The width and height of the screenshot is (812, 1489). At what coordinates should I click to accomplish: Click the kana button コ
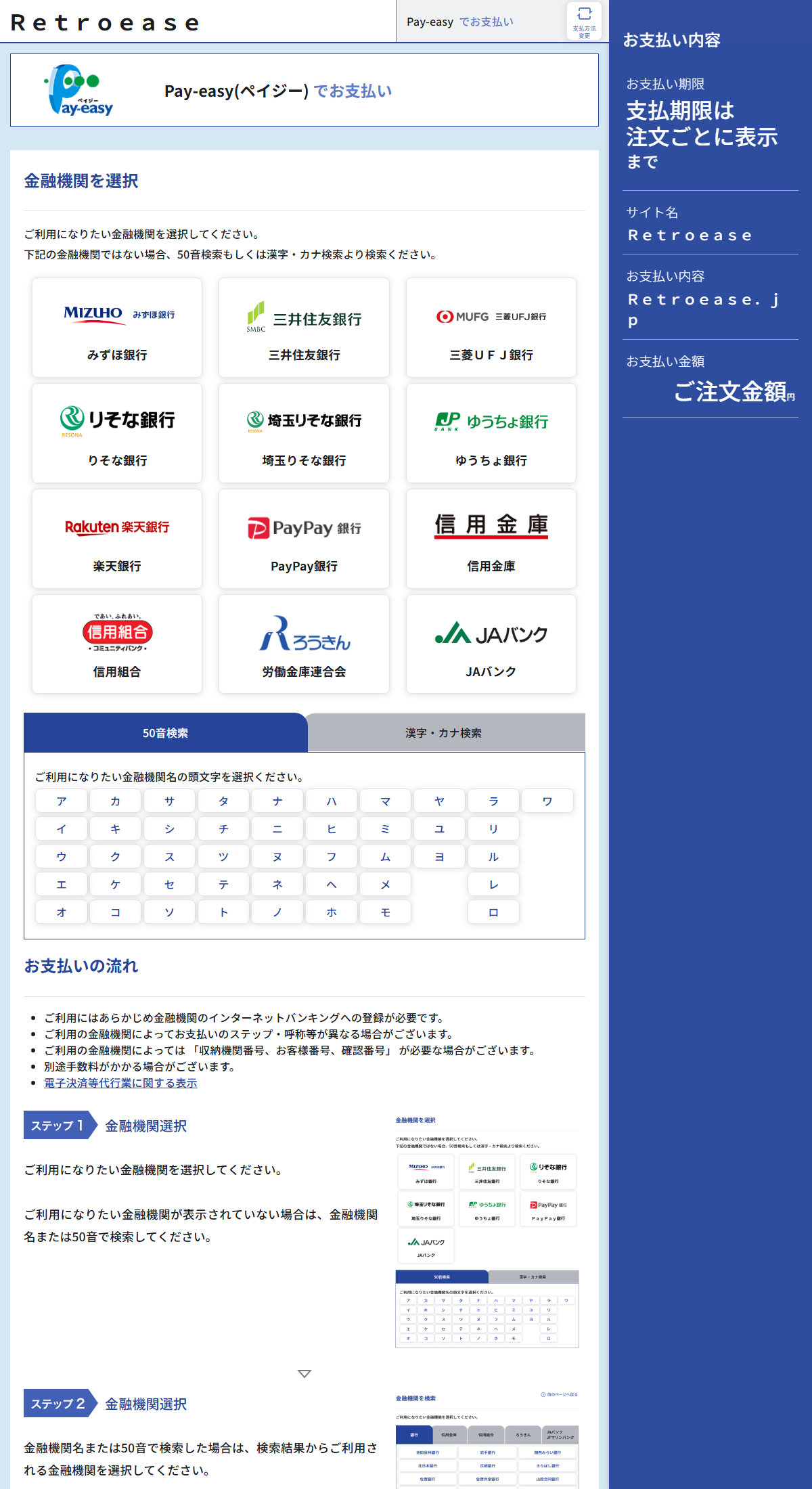pyautogui.click(x=116, y=912)
